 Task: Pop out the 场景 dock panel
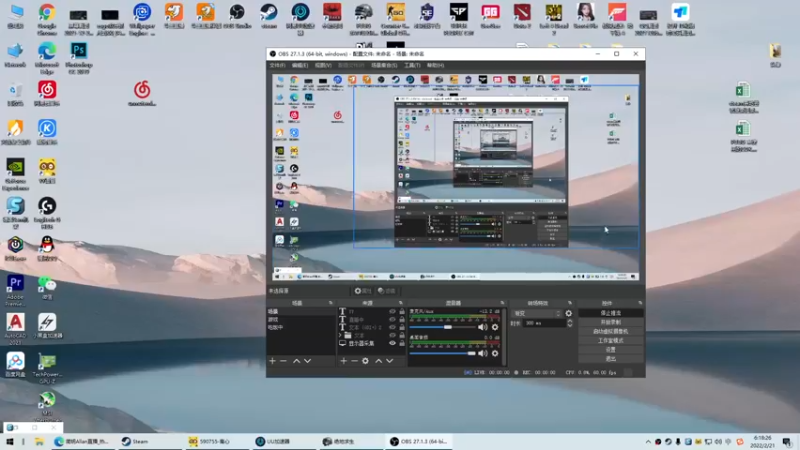(330, 303)
